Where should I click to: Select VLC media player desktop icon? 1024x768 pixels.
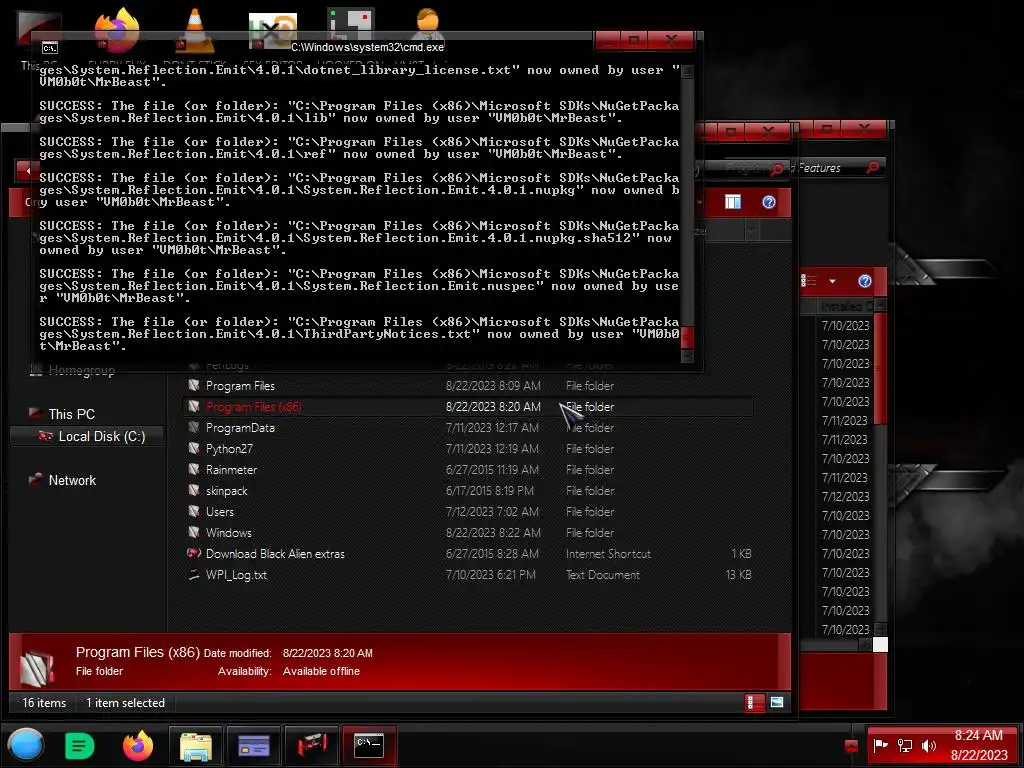tap(195, 29)
